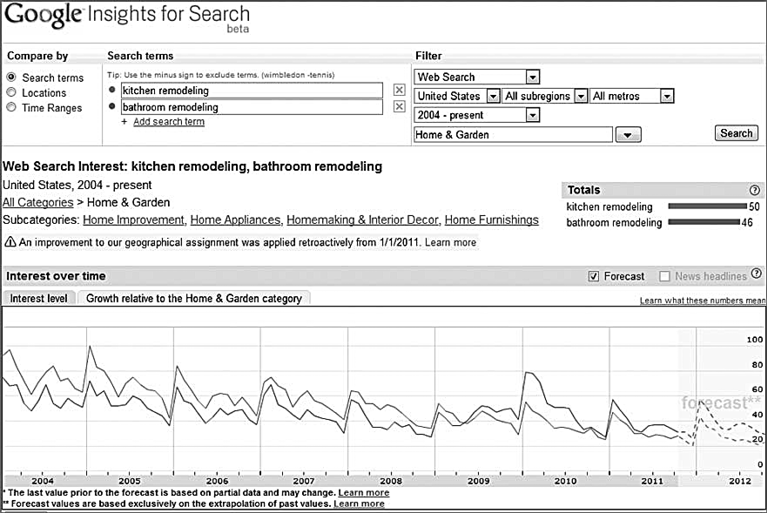Remove the kitchen remodeling search term

pos(399,89)
